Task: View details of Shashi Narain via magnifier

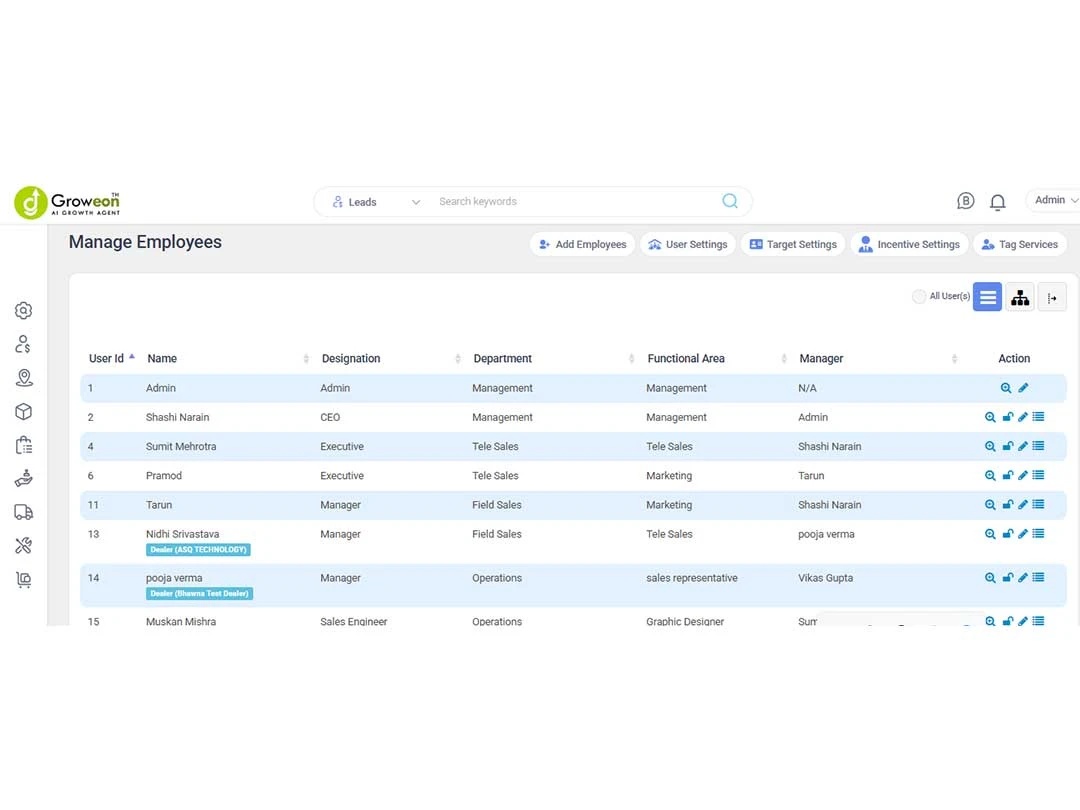Action: coord(990,417)
